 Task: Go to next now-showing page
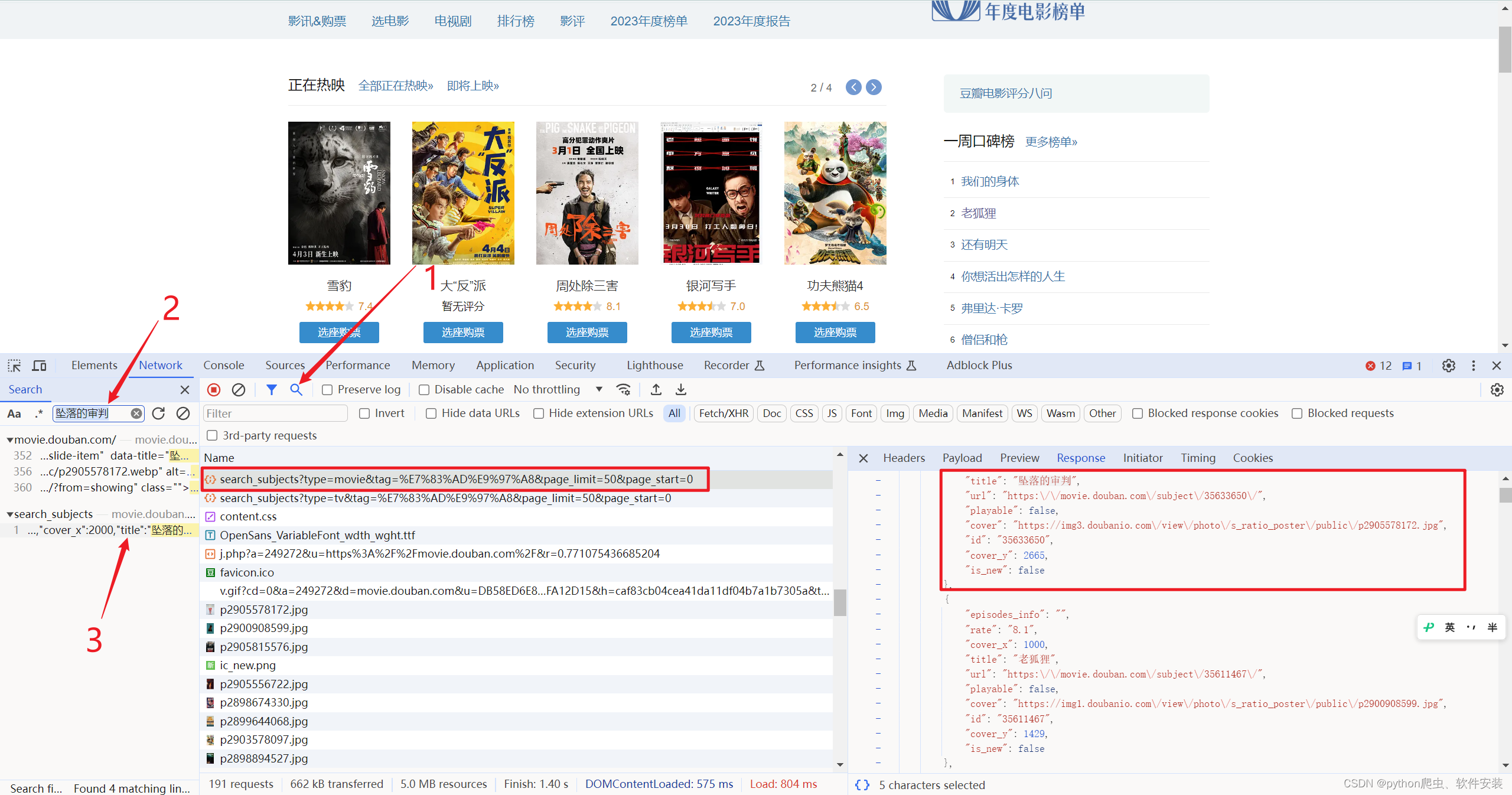(x=874, y=87)
